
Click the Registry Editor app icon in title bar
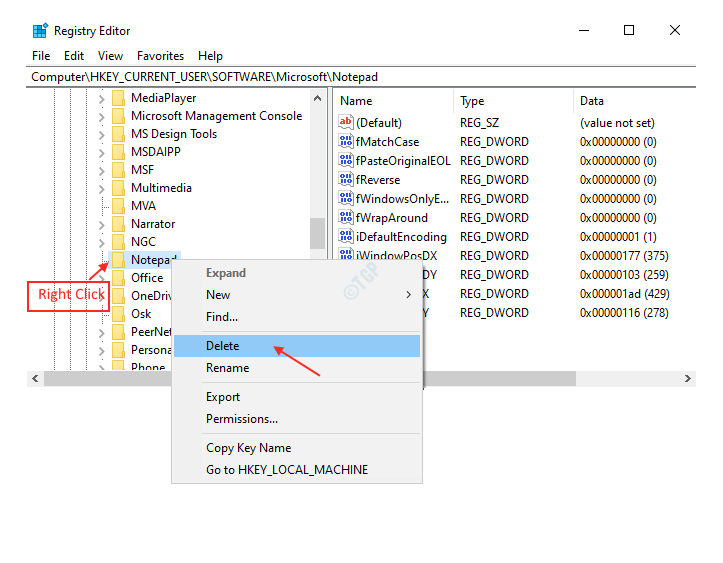point(40,30)
